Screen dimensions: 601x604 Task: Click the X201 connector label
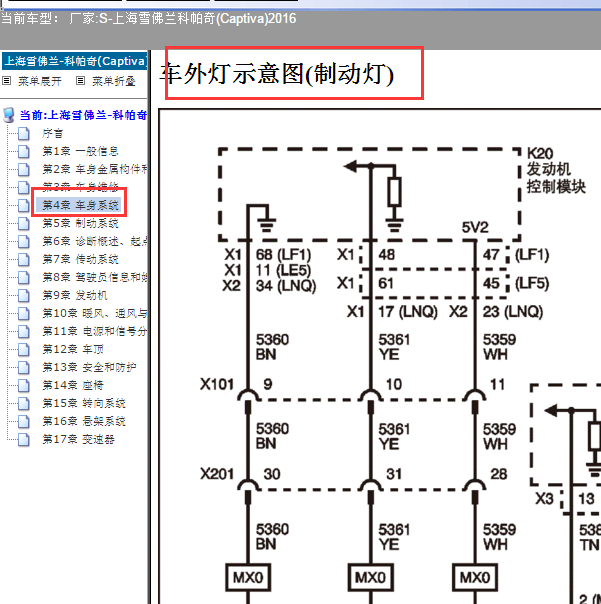pos(217,474)
